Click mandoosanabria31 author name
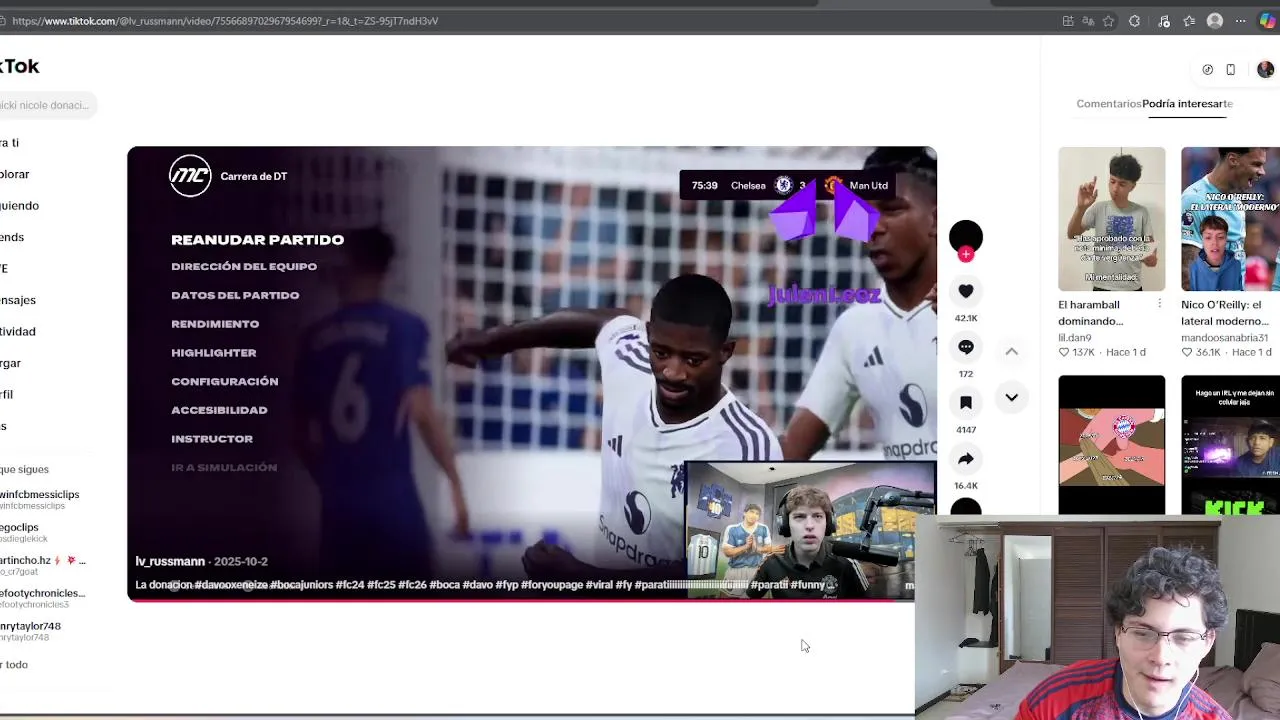This screenshot has height=720, width=1280. (1224, 338)
